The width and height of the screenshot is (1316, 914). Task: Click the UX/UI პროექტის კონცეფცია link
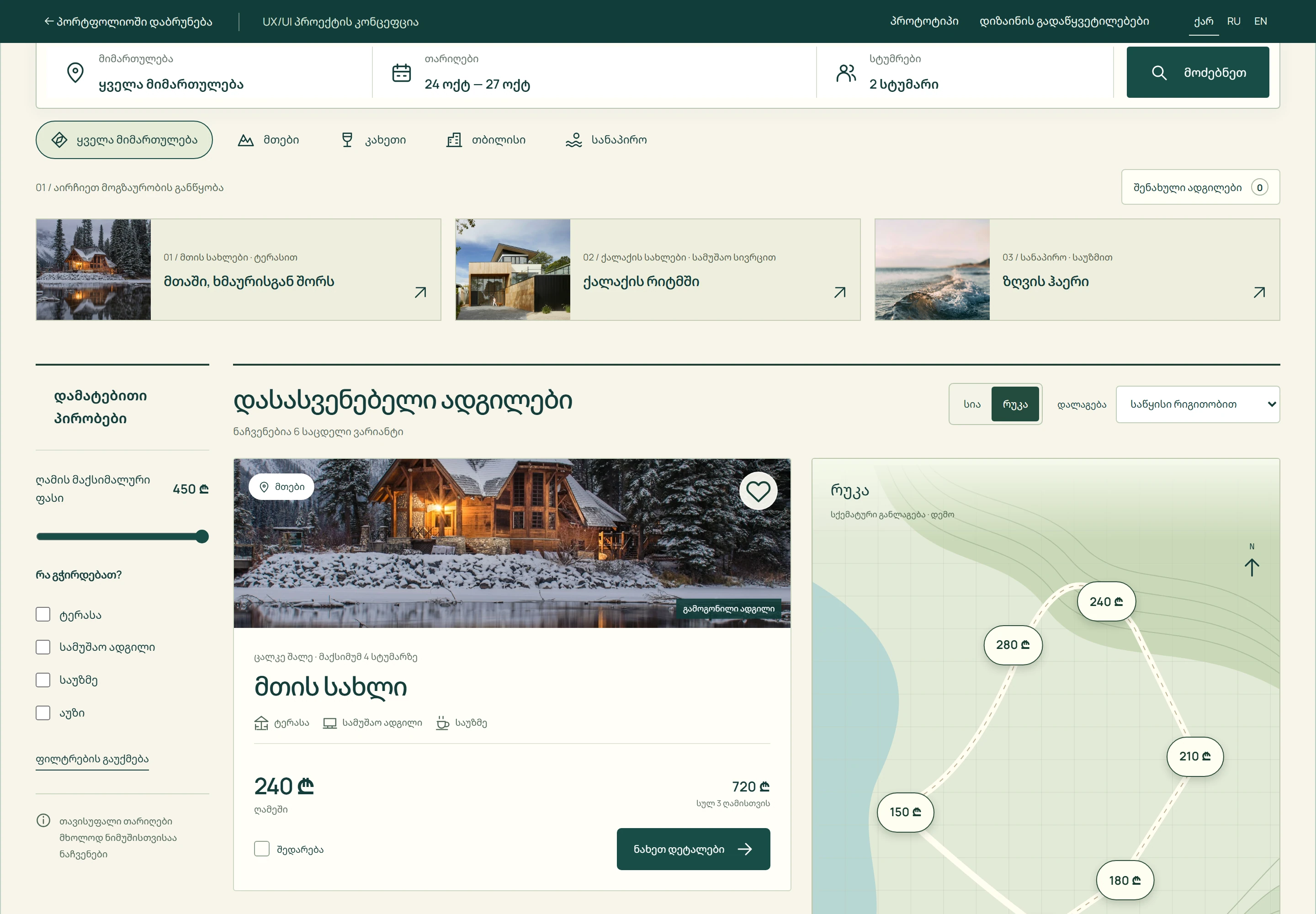click(340, 22)
